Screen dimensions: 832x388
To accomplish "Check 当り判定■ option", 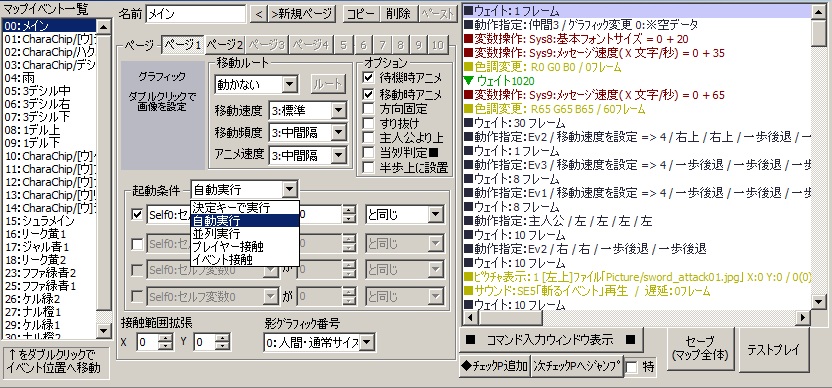I will coord(369,152).
